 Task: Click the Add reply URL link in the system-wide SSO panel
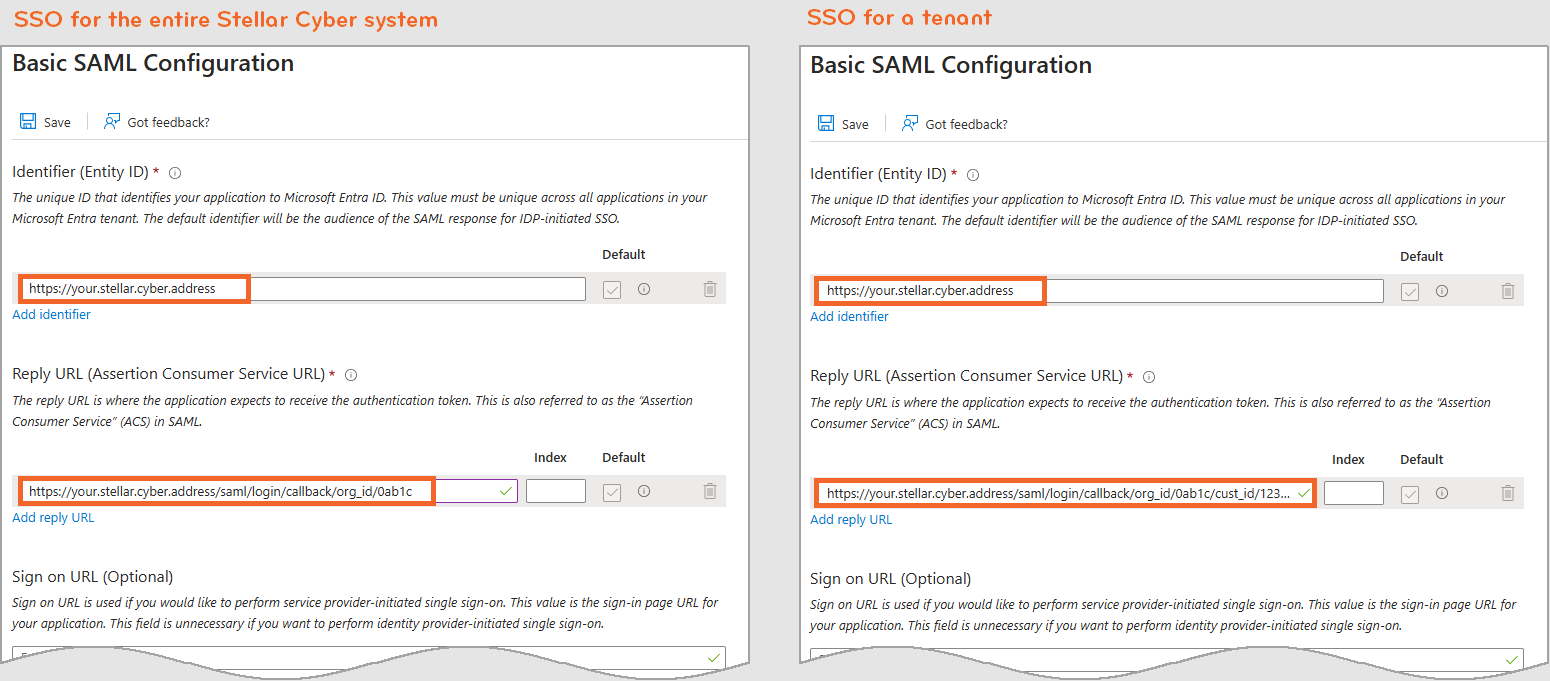pos(53,518)
